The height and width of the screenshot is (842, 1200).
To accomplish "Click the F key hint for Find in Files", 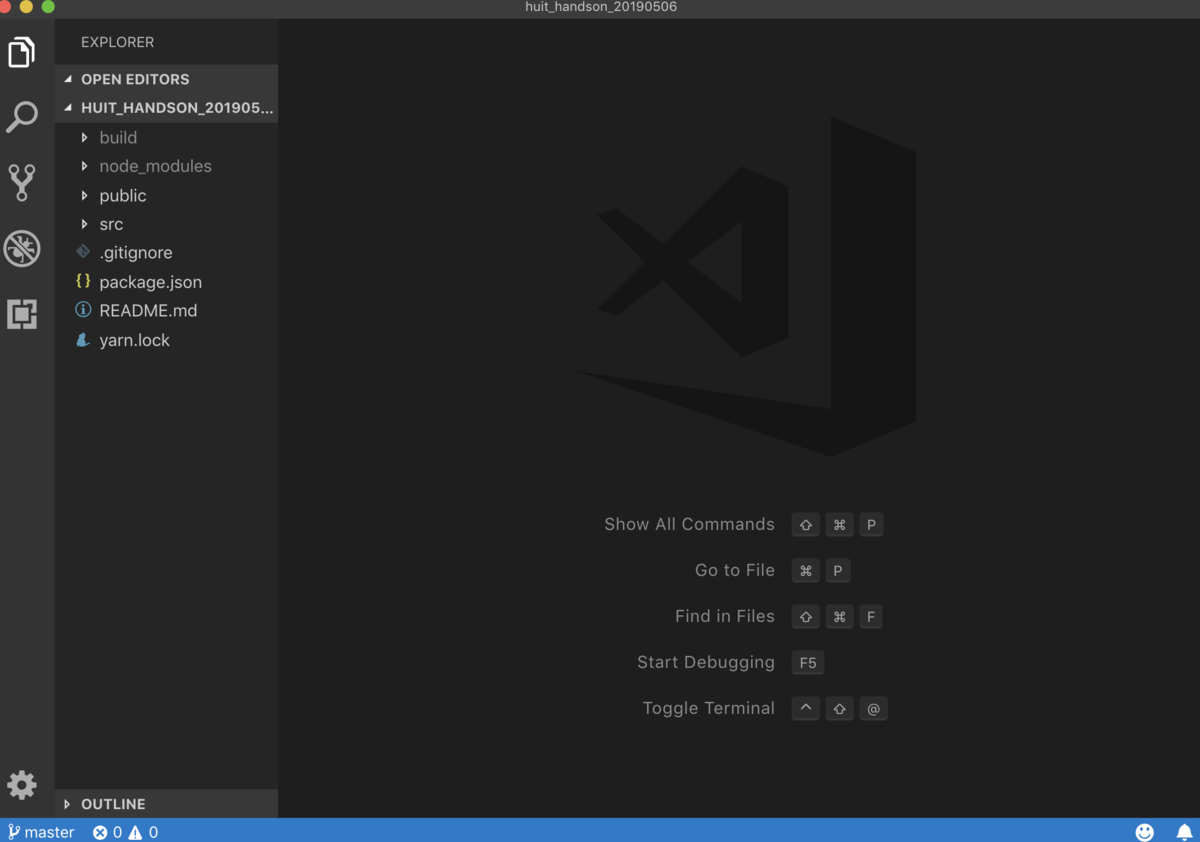I will [x=871, y=617].
